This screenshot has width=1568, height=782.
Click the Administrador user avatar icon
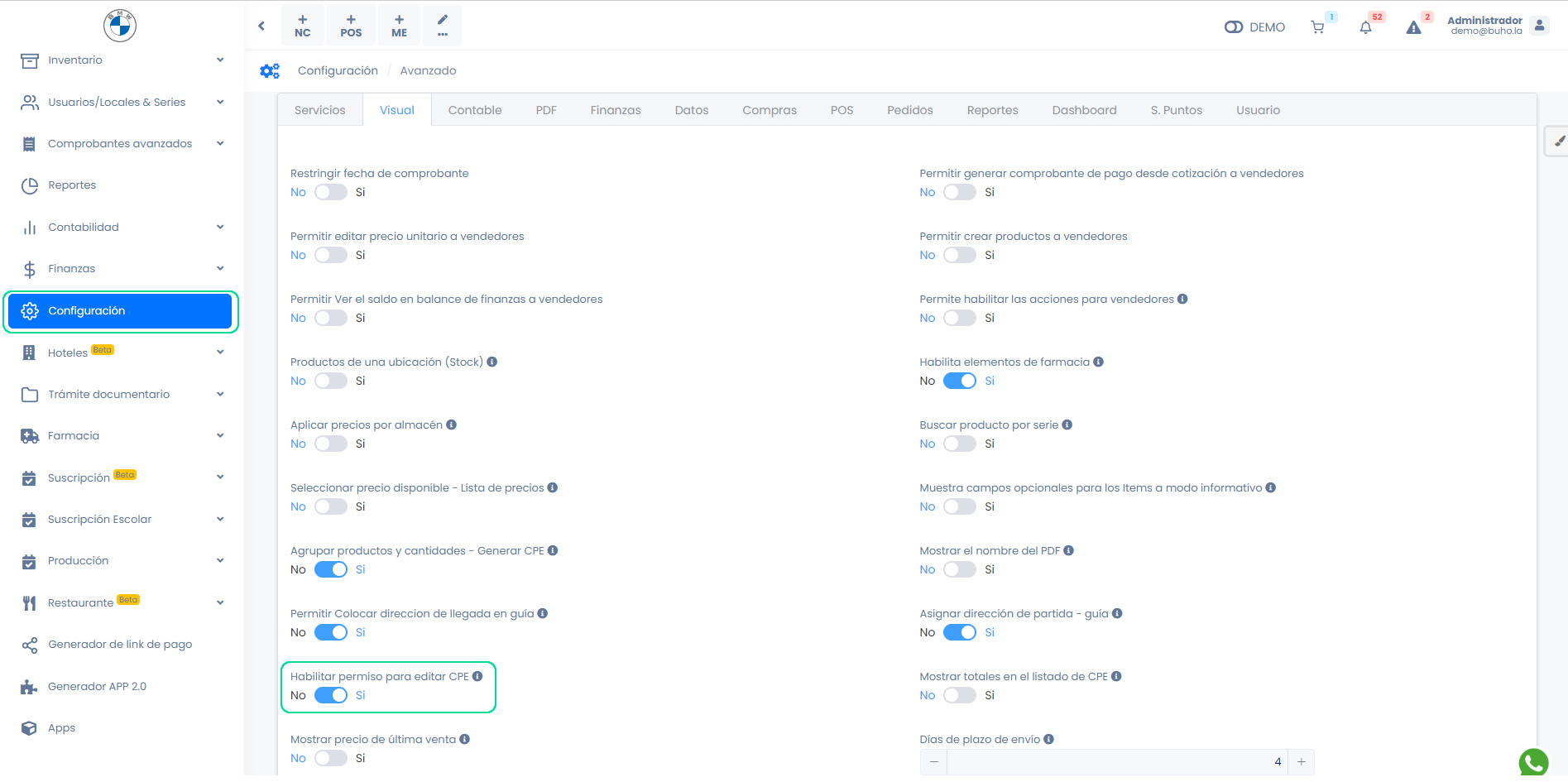point(1539,26)
